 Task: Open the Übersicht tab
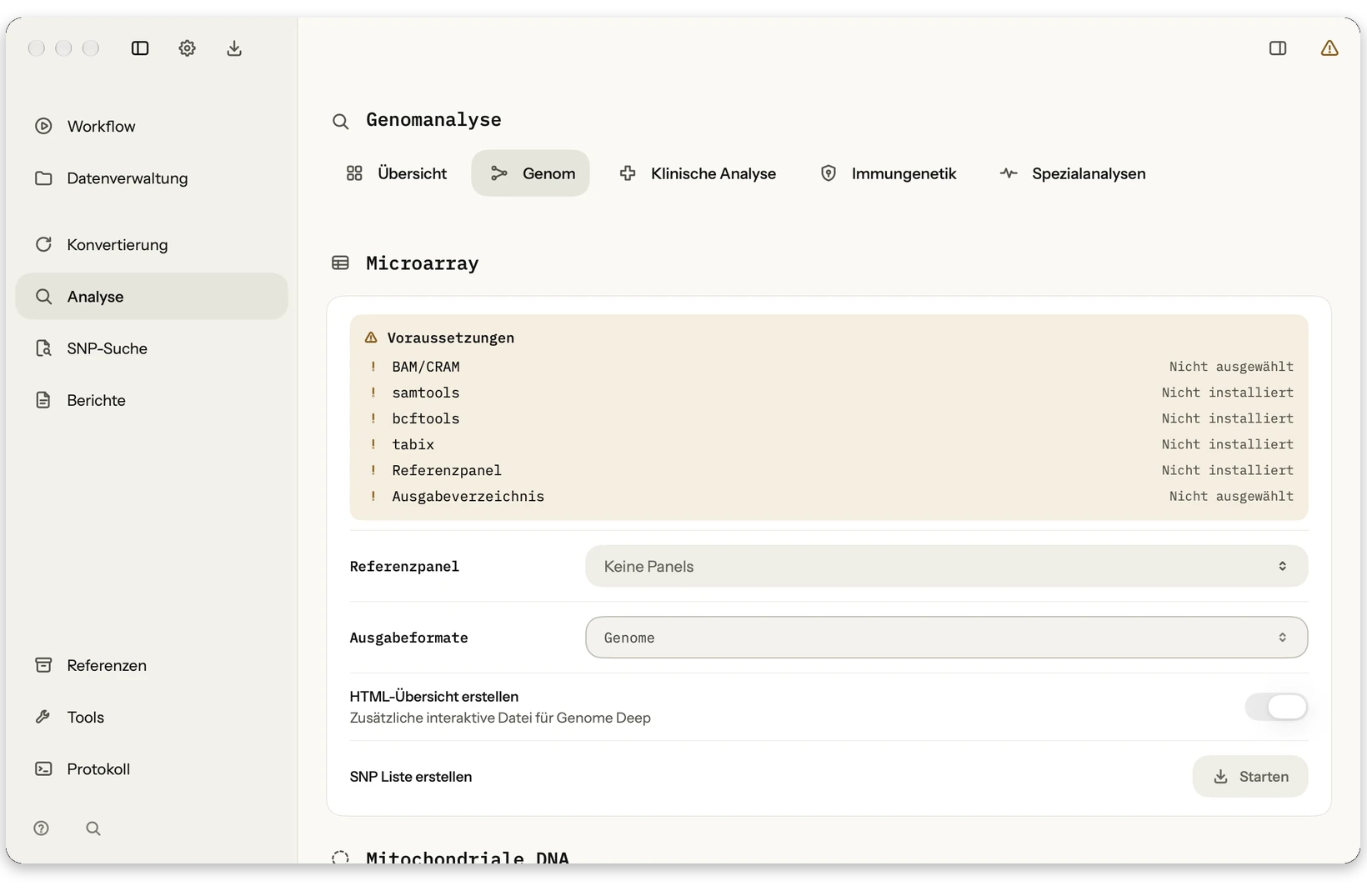pyautogui.click(x=397, y=173)
